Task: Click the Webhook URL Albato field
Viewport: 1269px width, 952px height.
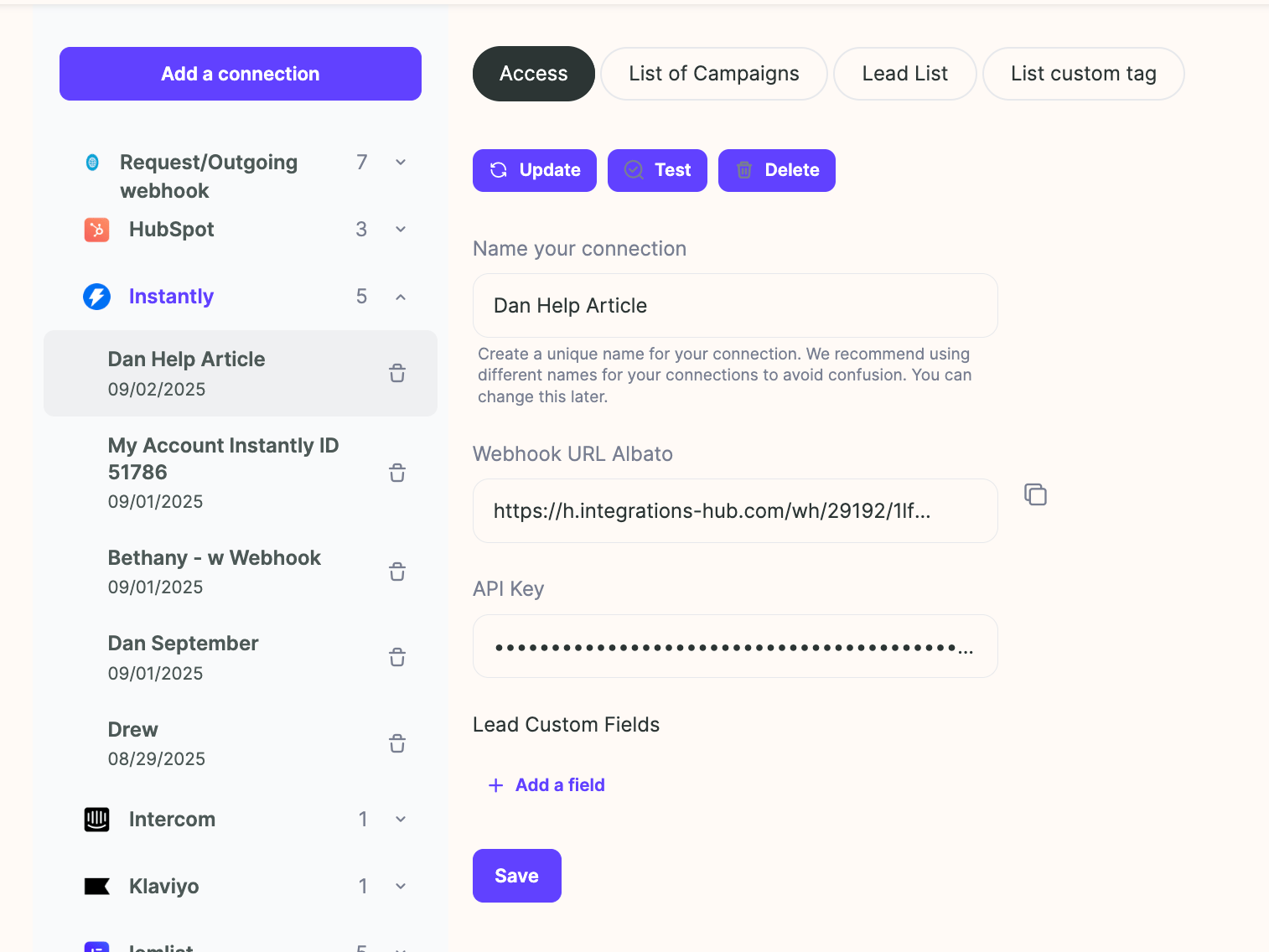Action: [735, 511]
